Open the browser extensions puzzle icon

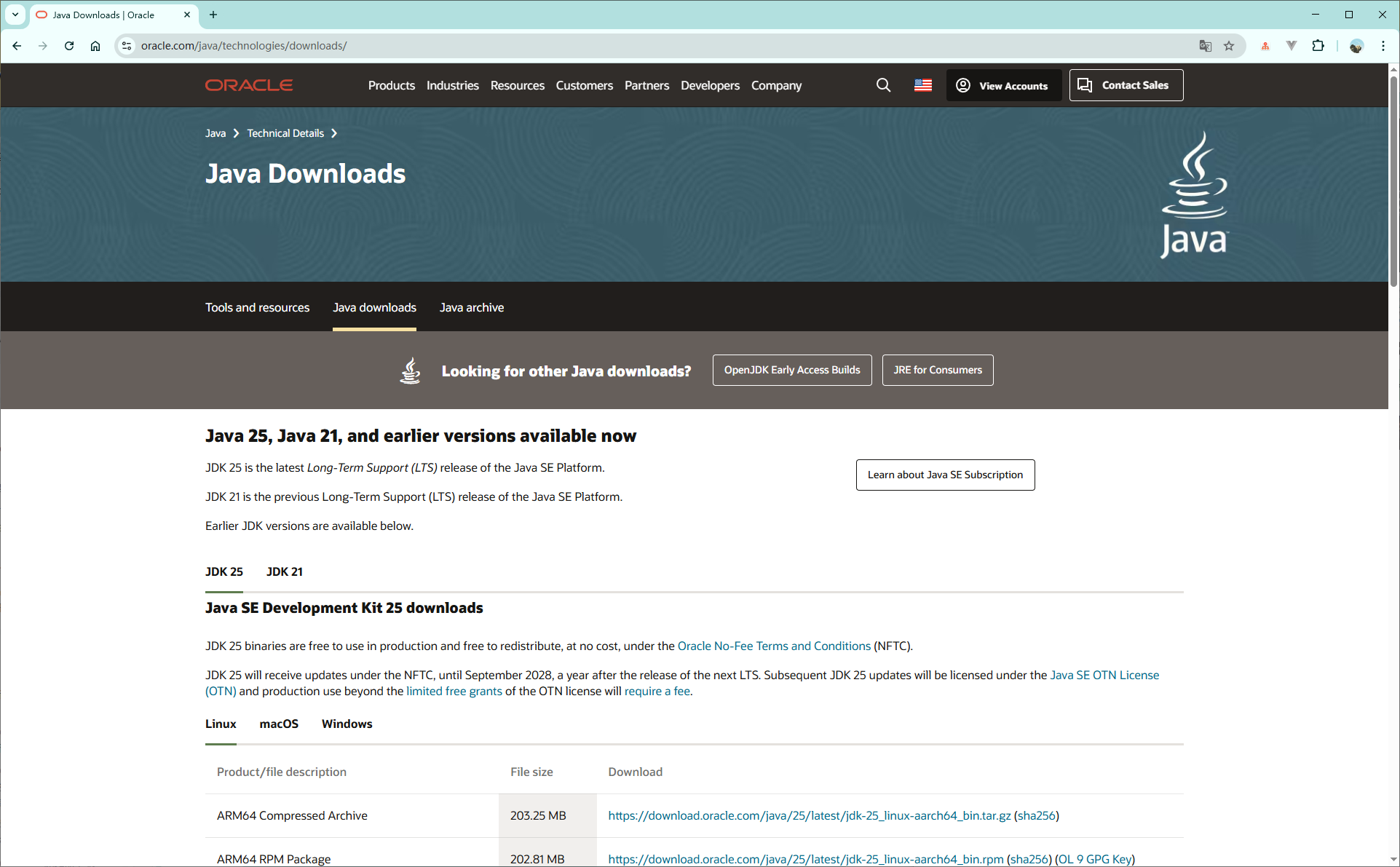point(1318,45)
